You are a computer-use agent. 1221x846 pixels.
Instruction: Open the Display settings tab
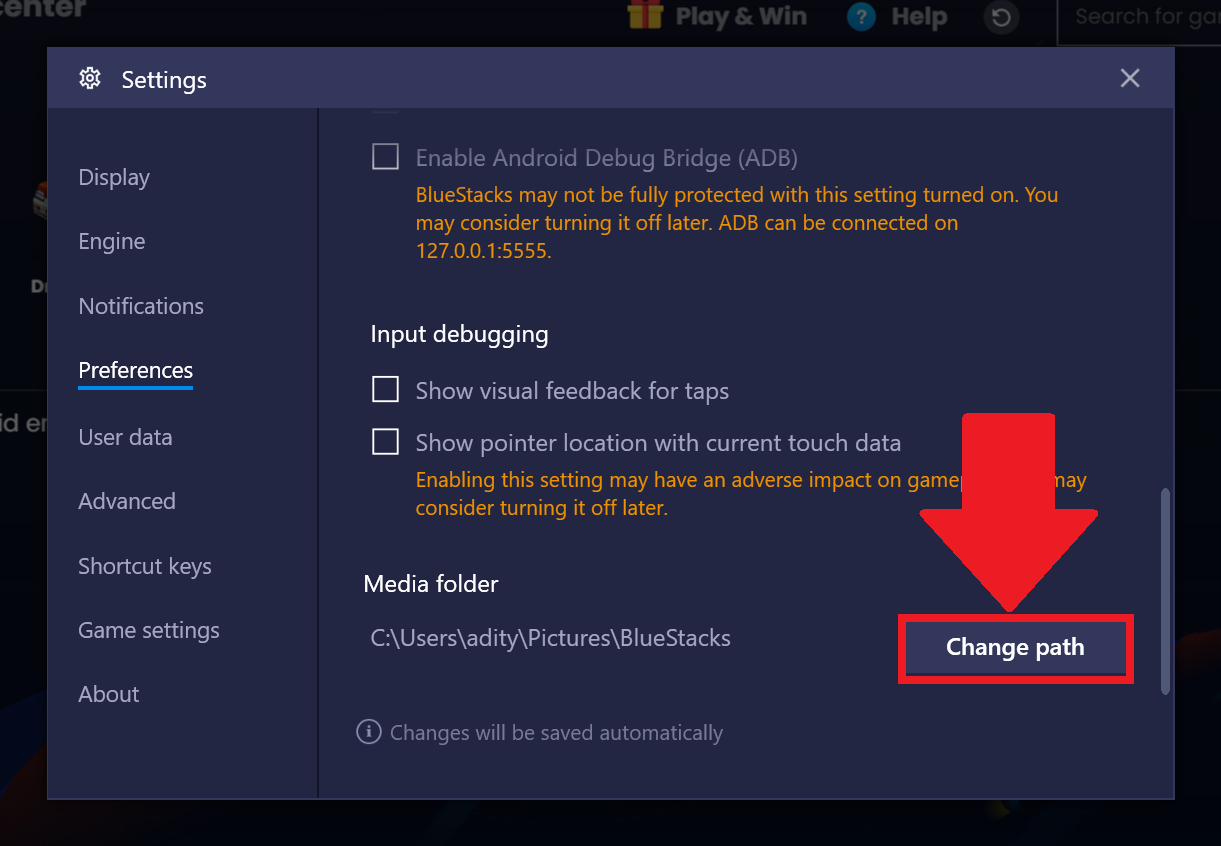tap(114, 177)
